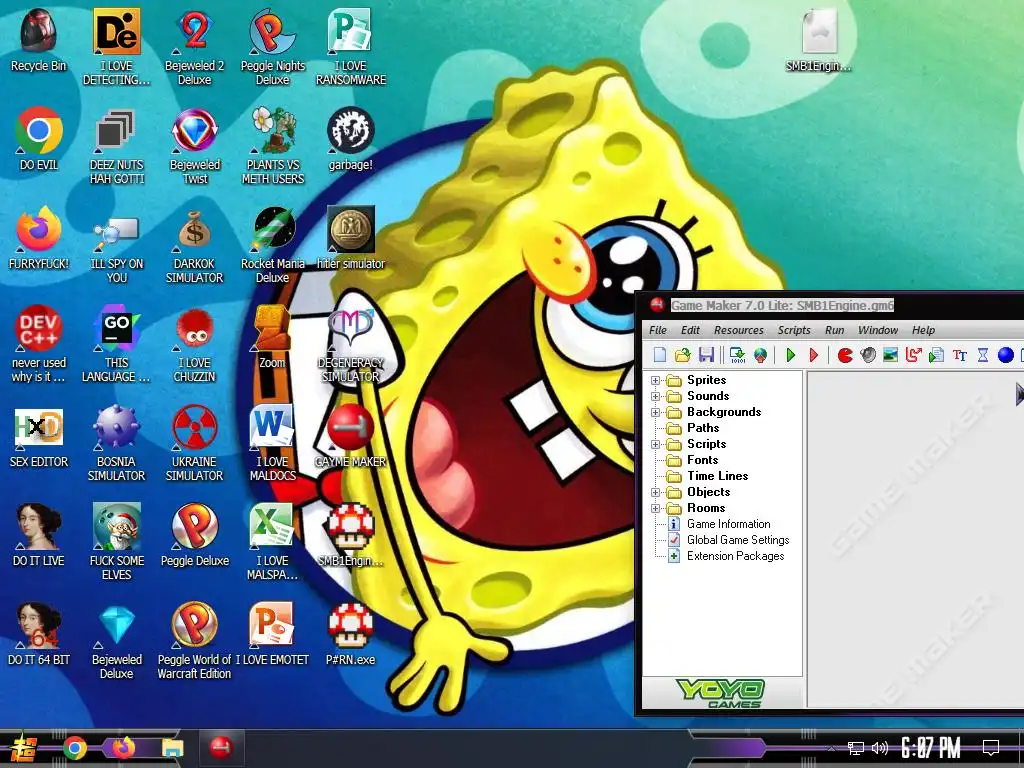Open Chrome from the taskbar
This screenshot has height=768, width=1024.
tap(74, 748)
